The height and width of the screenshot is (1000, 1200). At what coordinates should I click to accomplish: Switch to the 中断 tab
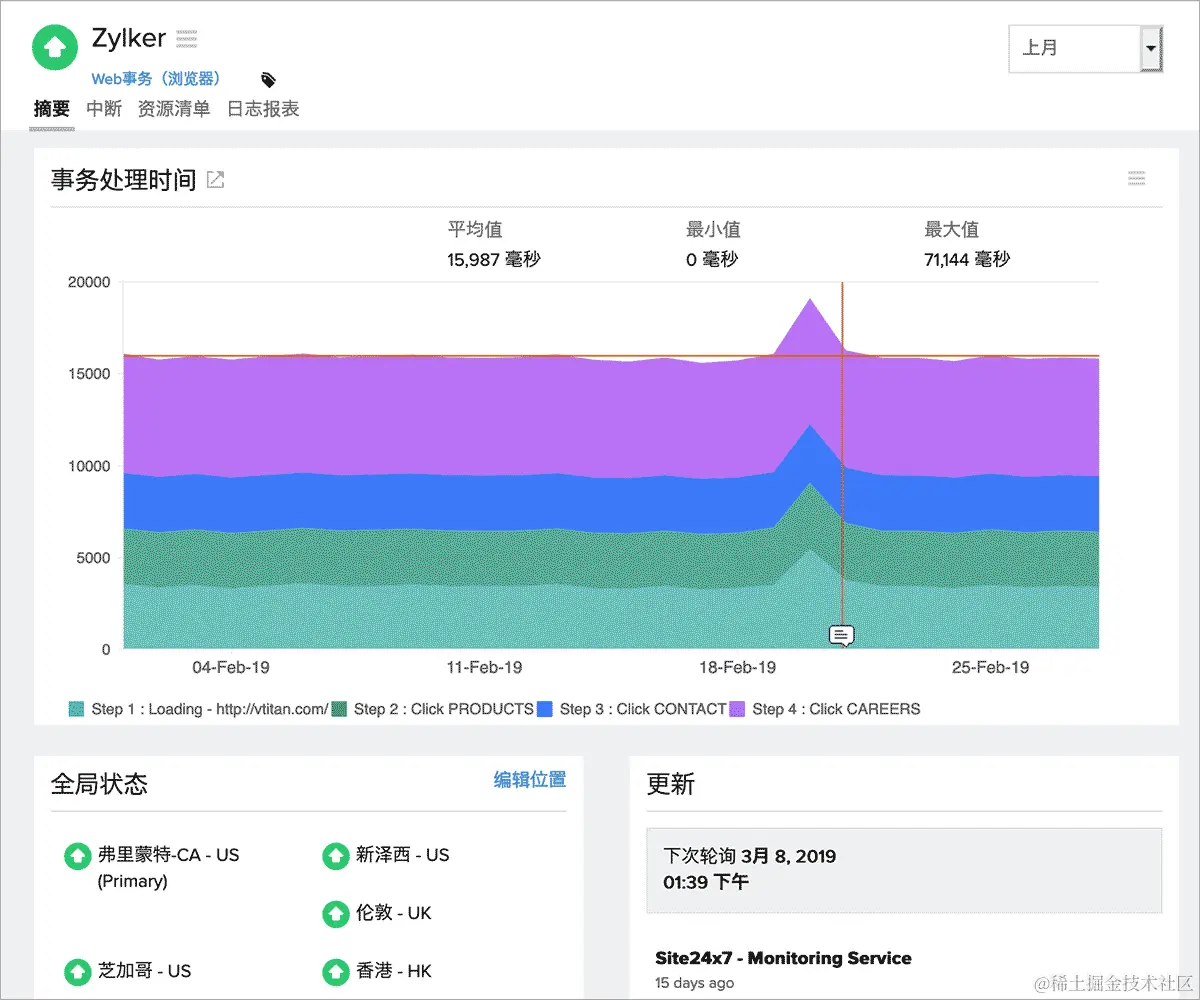pyautogui.click(x=103, y=109)
